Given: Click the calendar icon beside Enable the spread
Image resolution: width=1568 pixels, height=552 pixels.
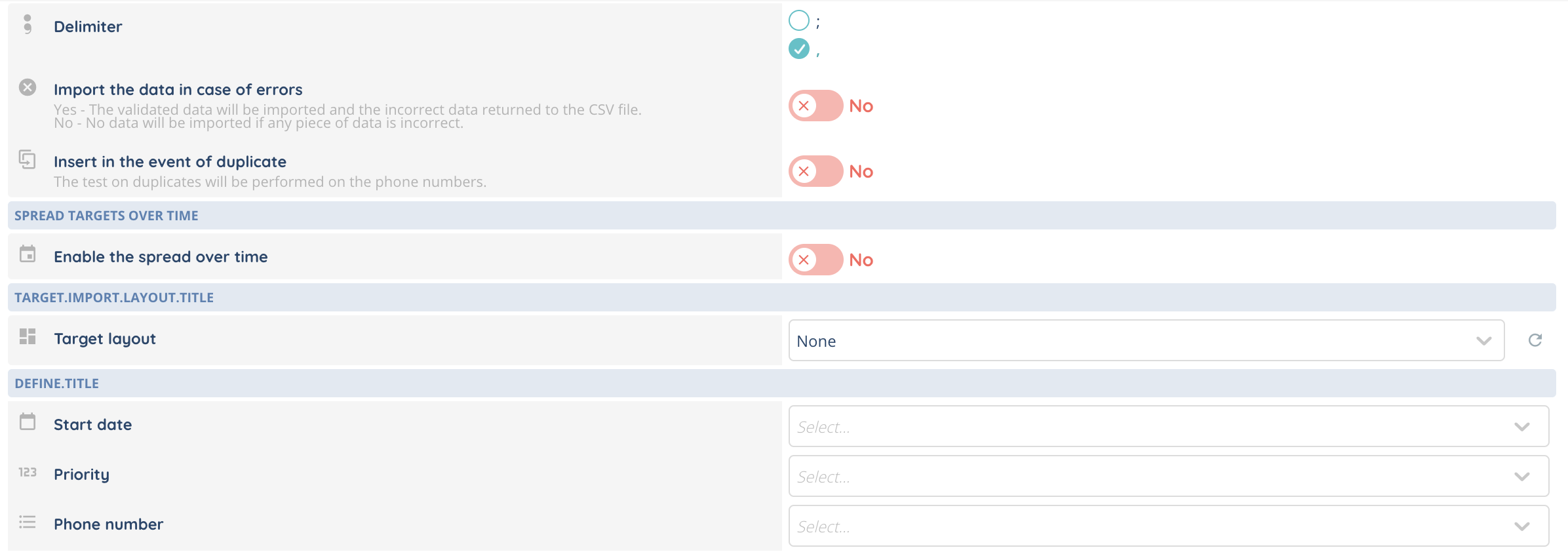Looking at the screenshot, I should [x=28, y=254].
